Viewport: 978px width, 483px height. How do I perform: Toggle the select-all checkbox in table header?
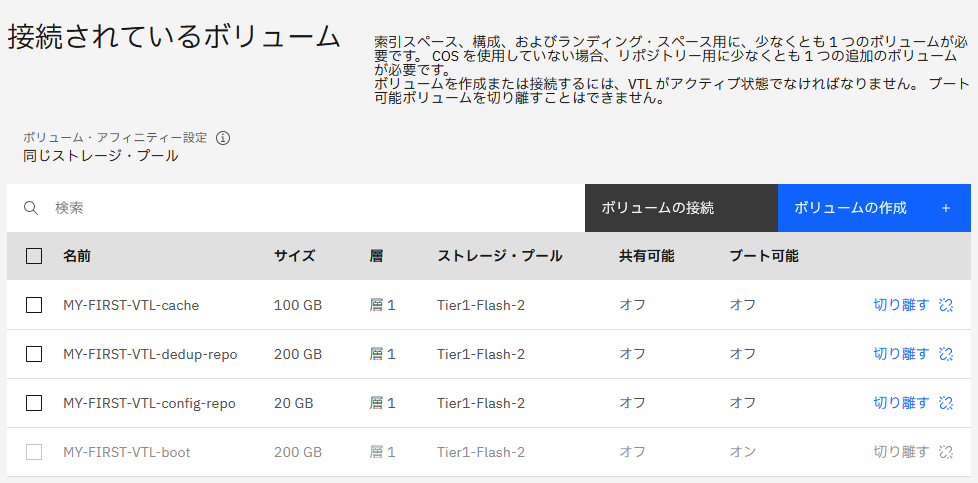click(x=34, y=256)
